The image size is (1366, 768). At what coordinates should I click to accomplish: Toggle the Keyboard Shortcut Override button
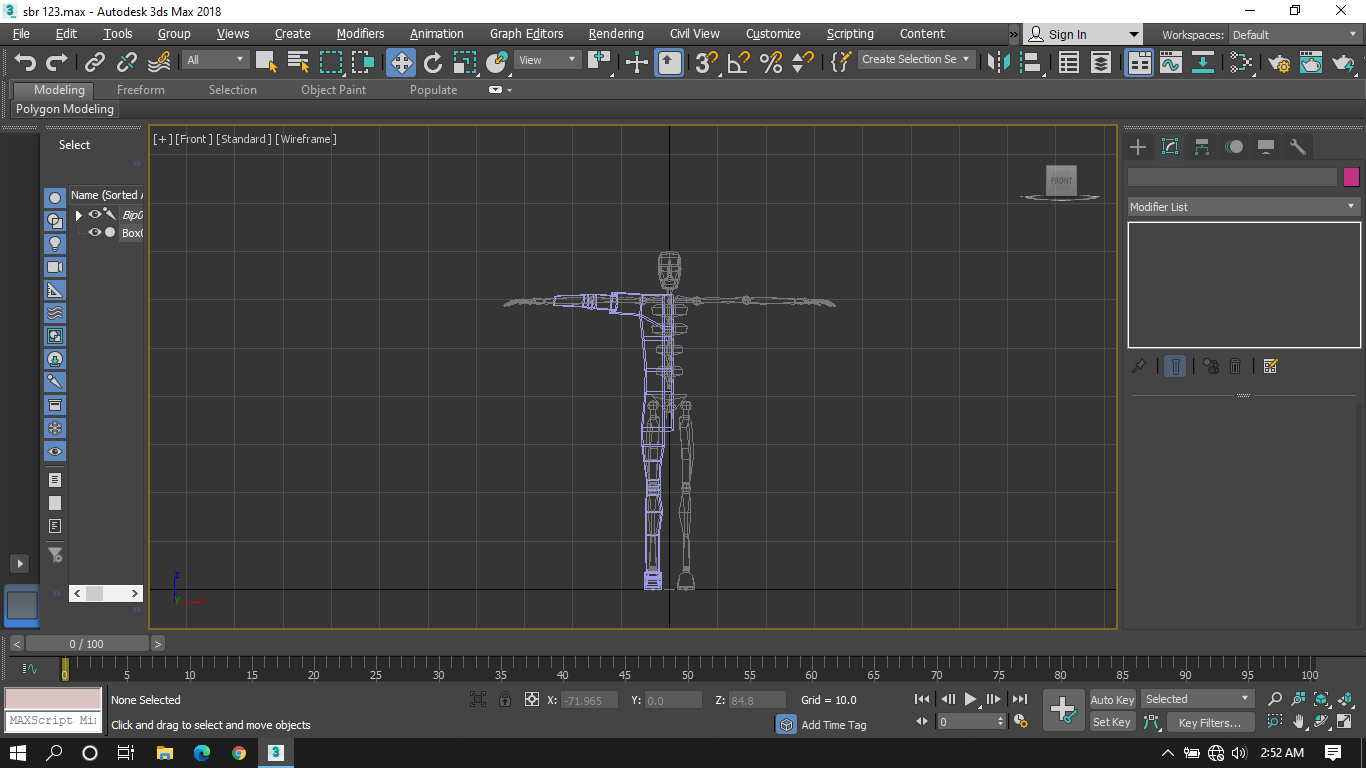tap(669, 63)
